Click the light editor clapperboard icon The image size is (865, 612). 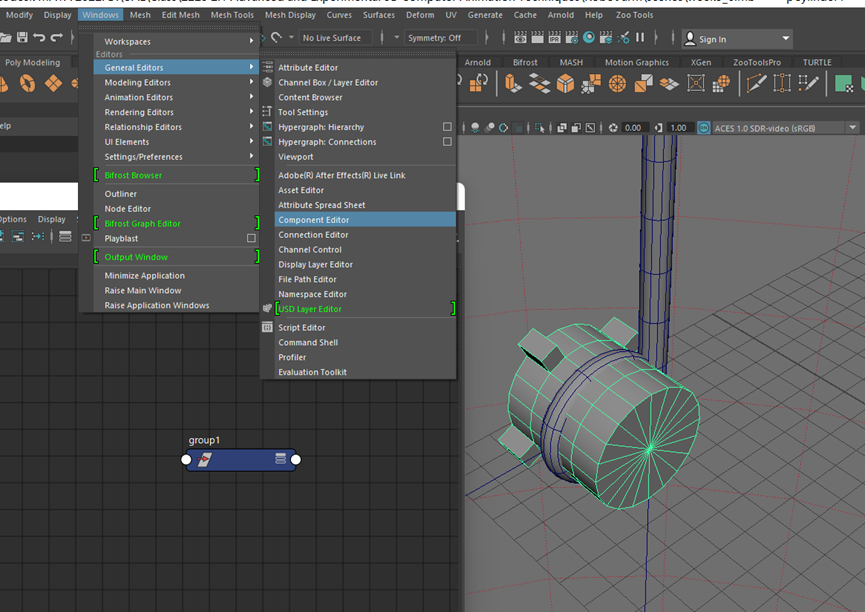point(606,38)
